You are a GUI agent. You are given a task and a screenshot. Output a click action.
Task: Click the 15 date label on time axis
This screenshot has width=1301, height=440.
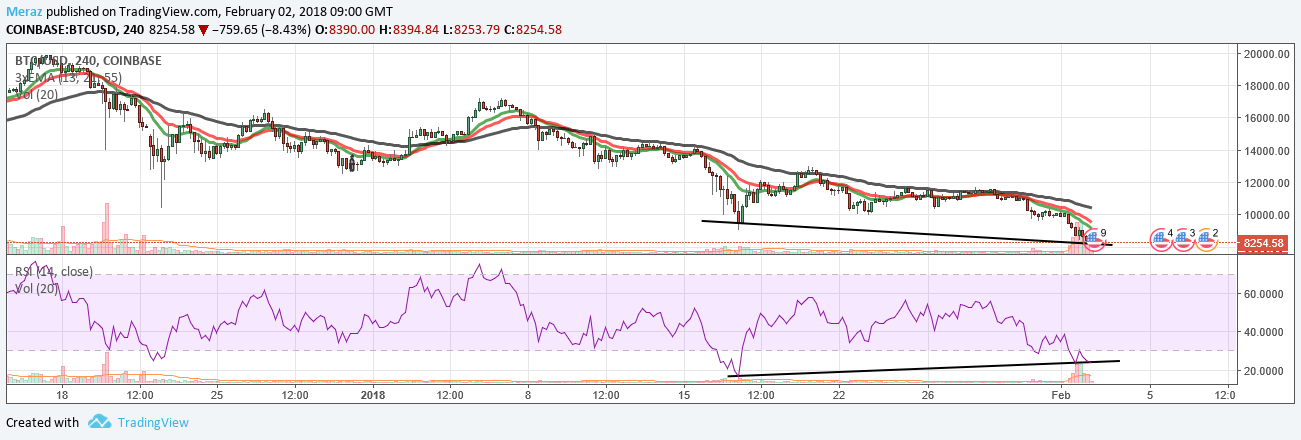(685, 394)
